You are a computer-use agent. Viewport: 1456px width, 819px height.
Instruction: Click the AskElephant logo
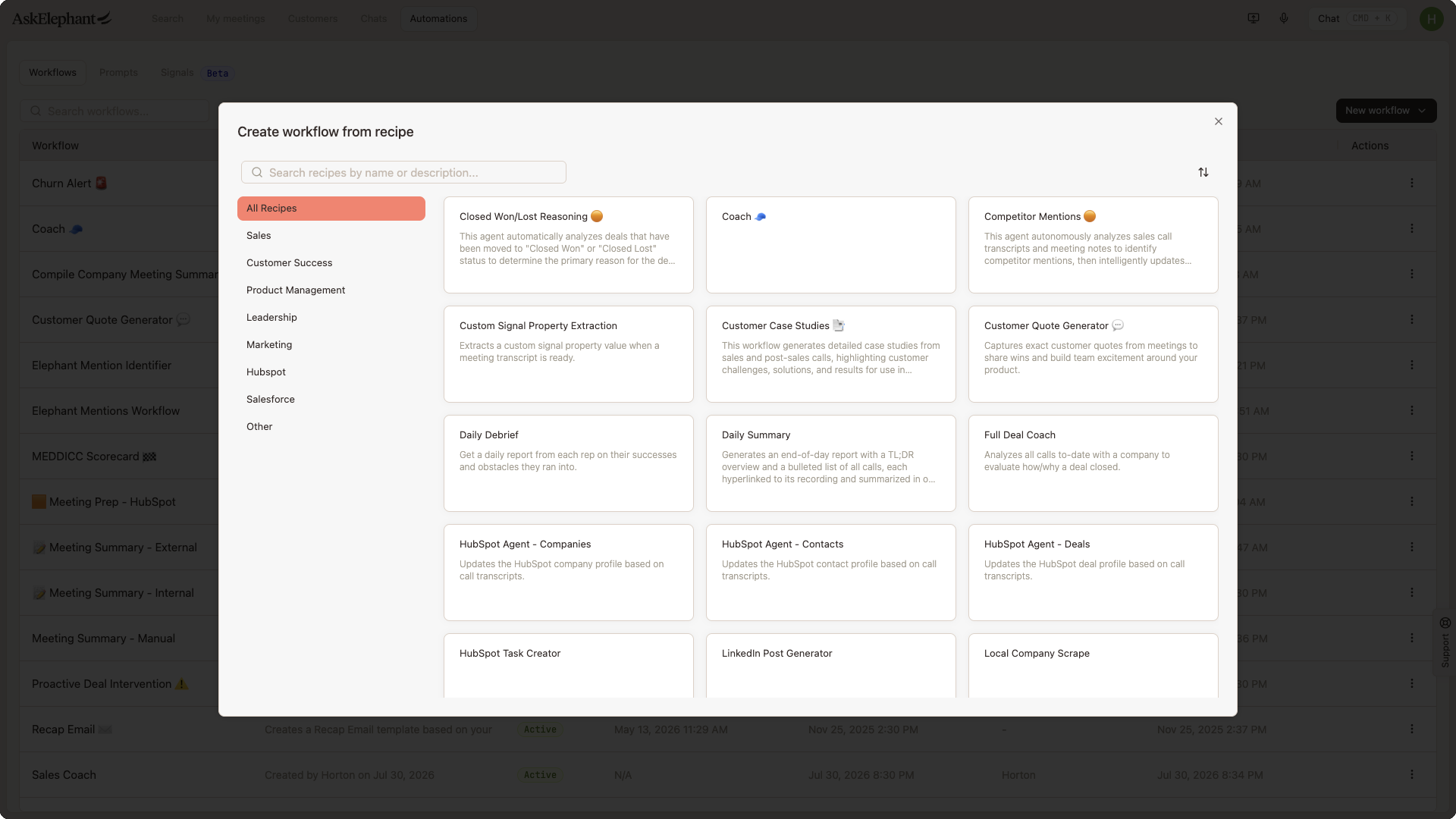(x=62, y=18)
